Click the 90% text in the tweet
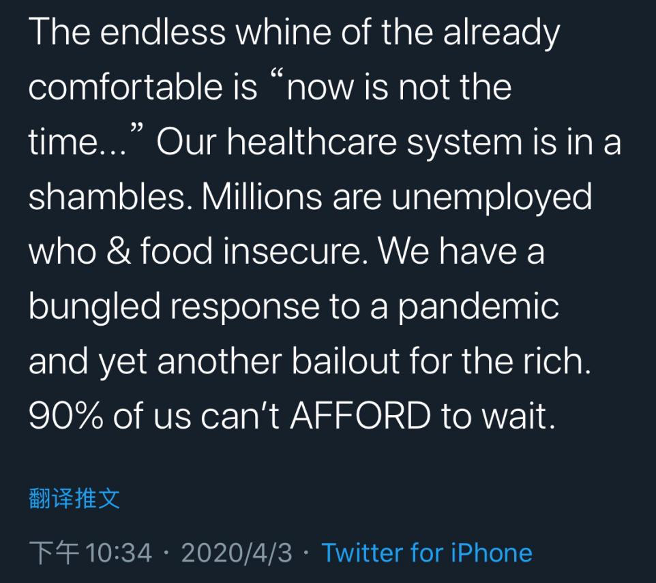Viewport: 656px width, 583px height. point(66,416)
